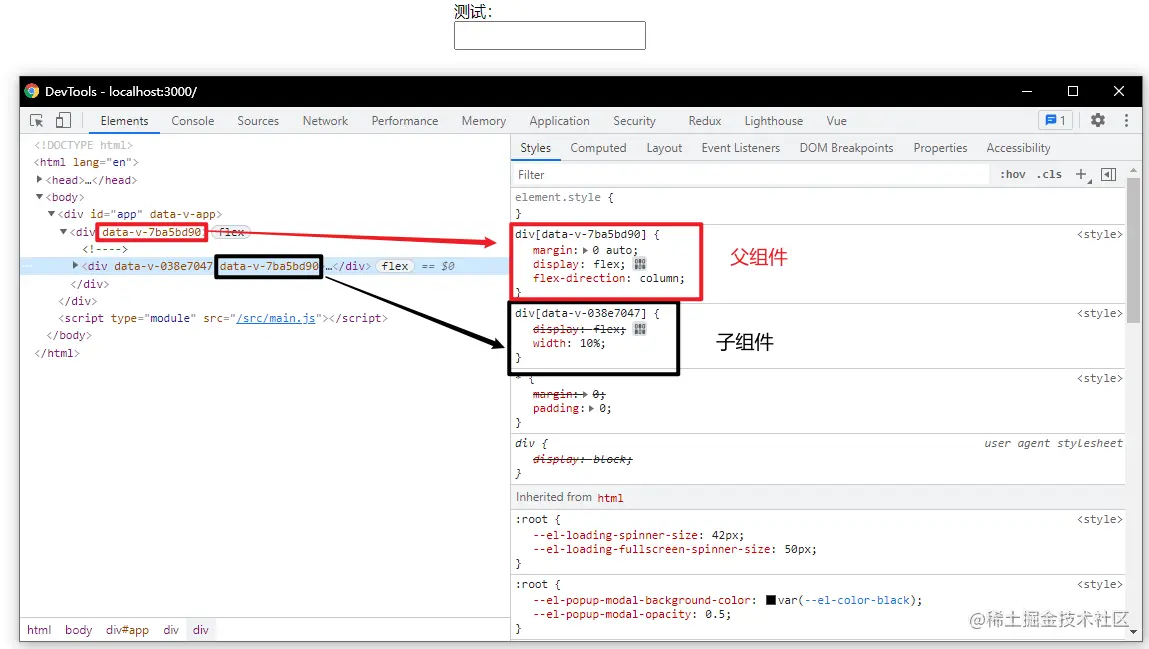Open the Event Listeners pane tab
Image resolution: width=1149 pixels, height=649 pixels.
coord(741,148)
